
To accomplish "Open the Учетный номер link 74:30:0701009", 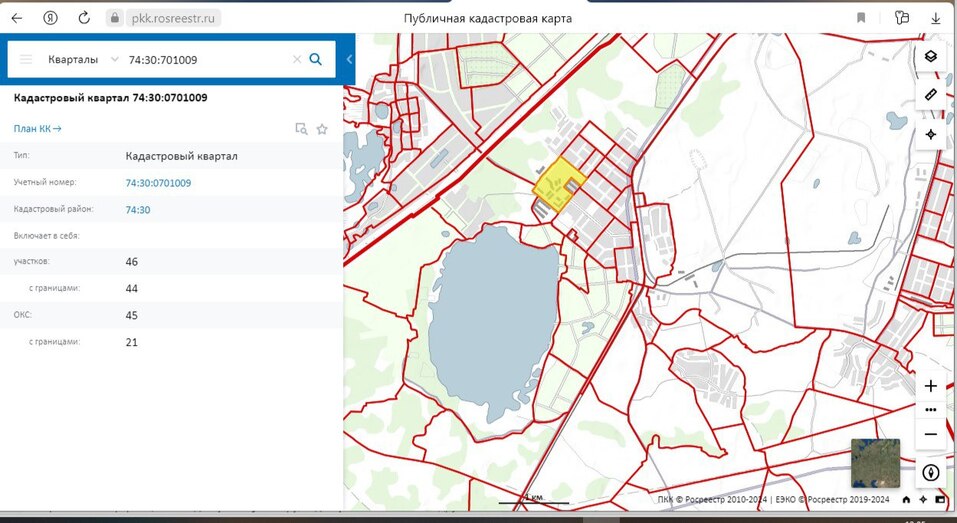I will pyautogui.click(x=158, y=183).
